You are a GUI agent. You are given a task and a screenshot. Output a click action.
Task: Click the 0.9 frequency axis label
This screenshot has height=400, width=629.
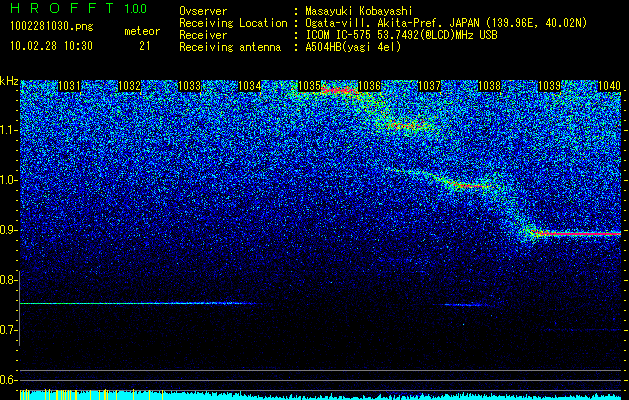(x=8, y=230)
